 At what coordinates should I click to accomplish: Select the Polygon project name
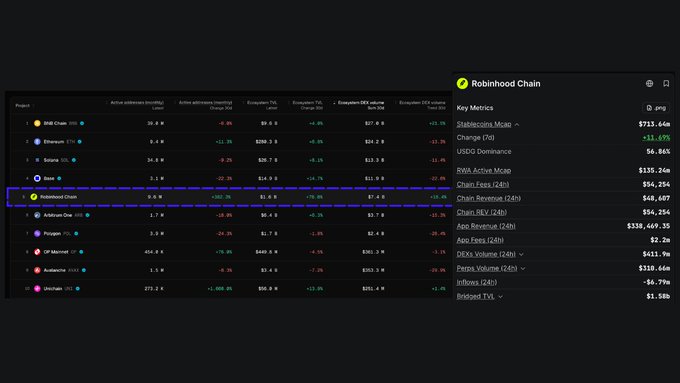click(52, 233)
